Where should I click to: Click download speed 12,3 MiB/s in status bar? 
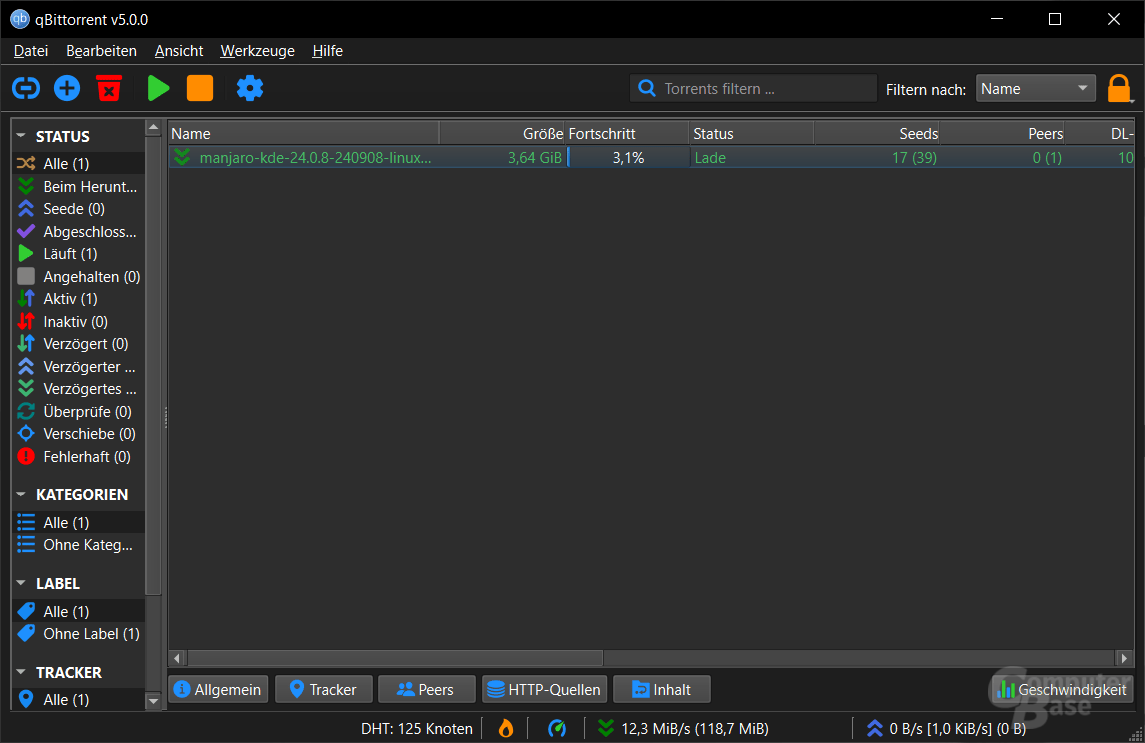[x=683, y=728]
